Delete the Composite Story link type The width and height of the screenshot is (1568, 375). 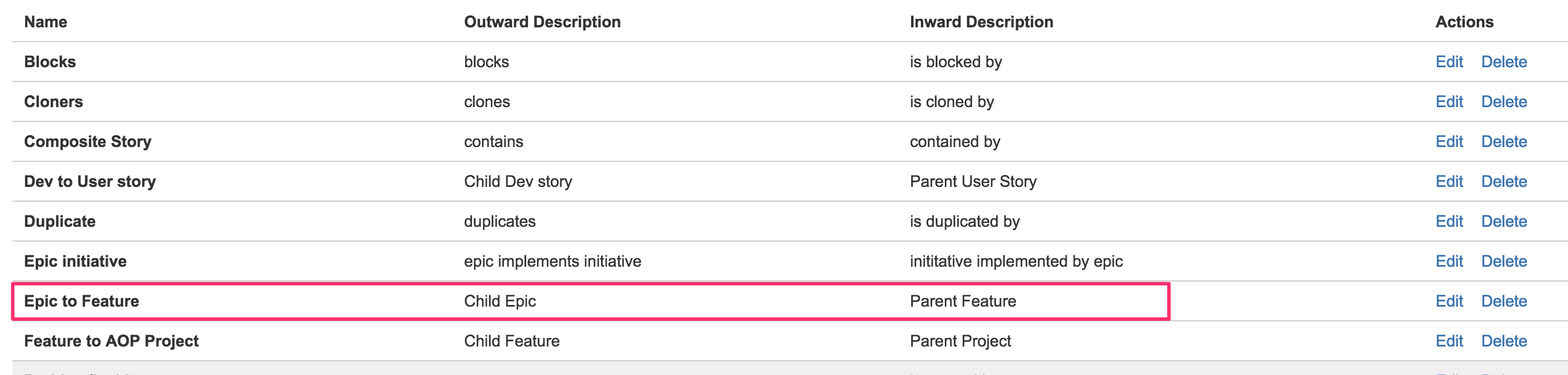1504,142
